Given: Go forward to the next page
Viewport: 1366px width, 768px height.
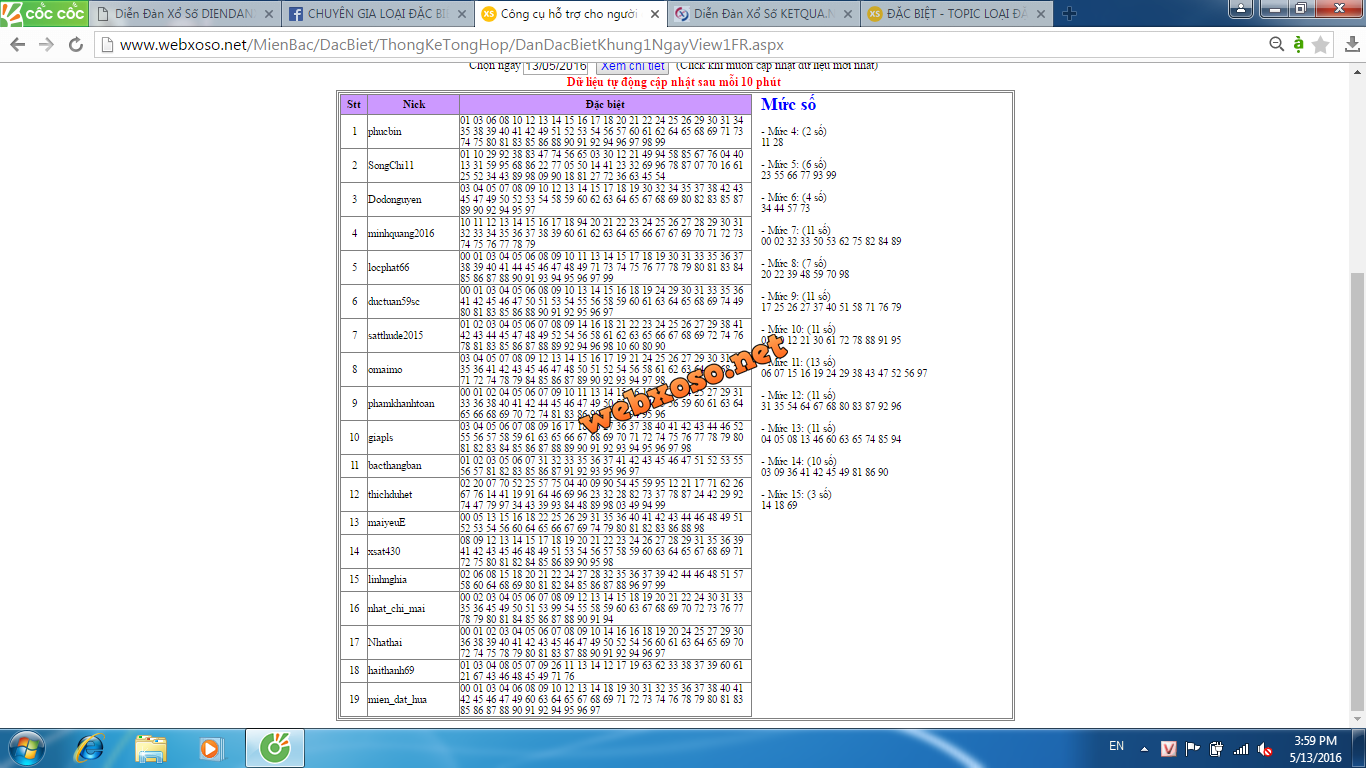Looking at the screenshot, I should [47, 45].
